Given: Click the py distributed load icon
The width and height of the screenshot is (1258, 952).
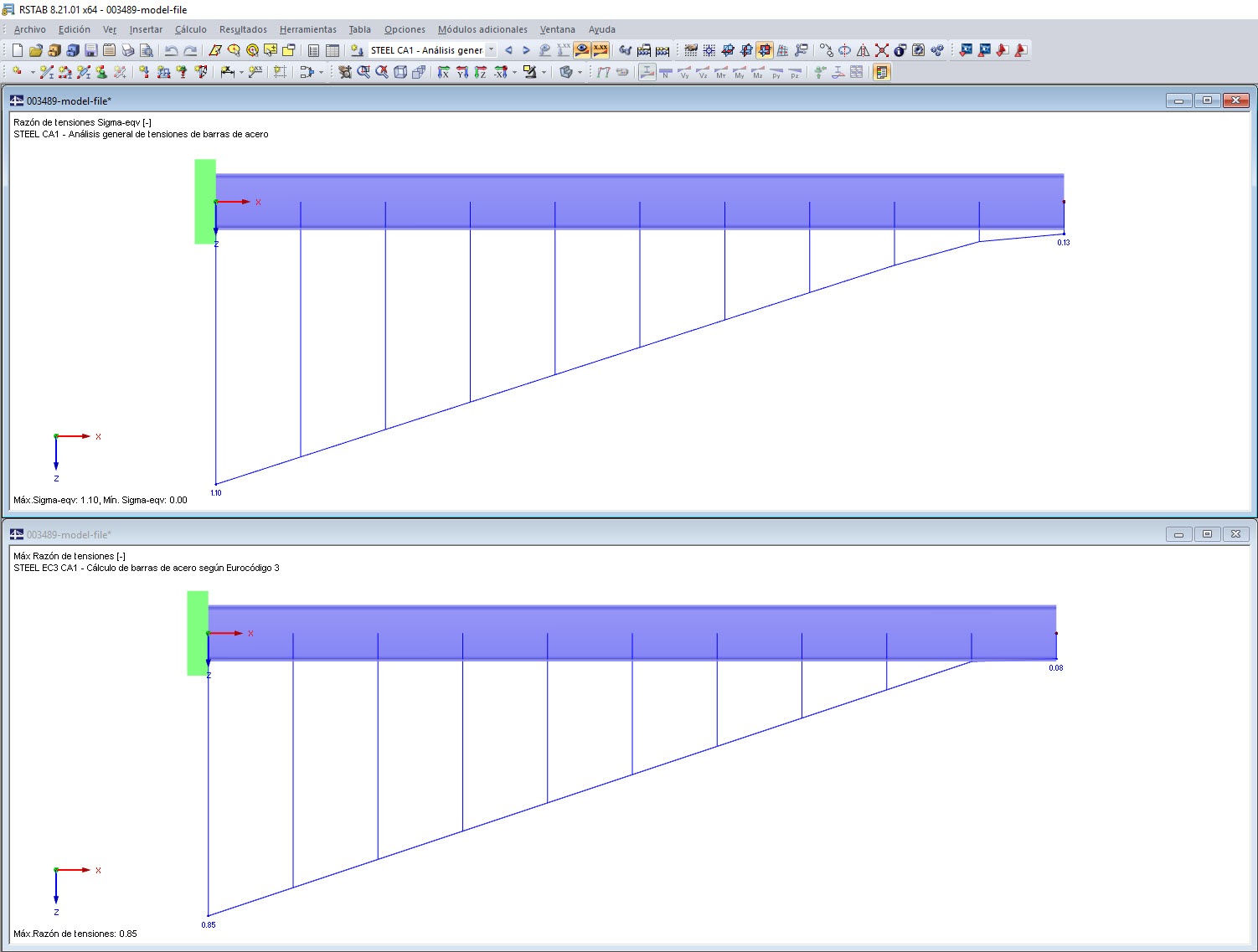Looking at the screenshot, I should pyautogui.click(x=776, y=72).
